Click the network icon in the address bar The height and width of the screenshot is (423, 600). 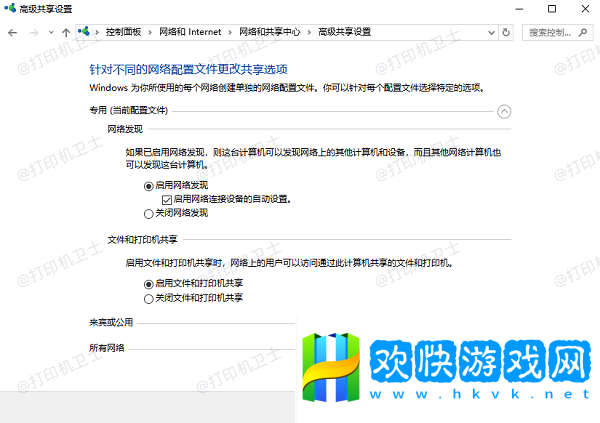[x=84, y=31]
